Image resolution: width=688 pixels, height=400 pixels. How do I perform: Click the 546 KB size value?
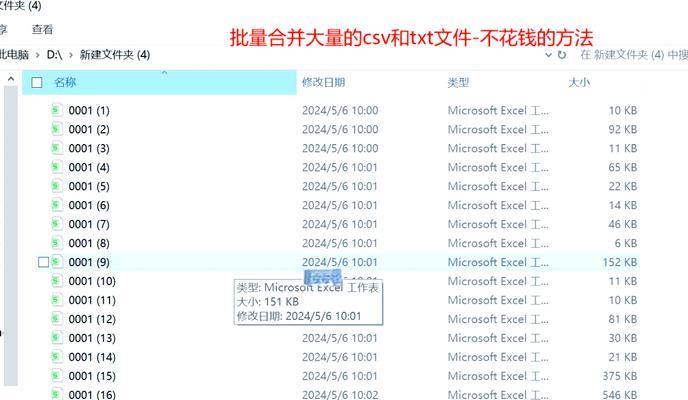[620, 394]
